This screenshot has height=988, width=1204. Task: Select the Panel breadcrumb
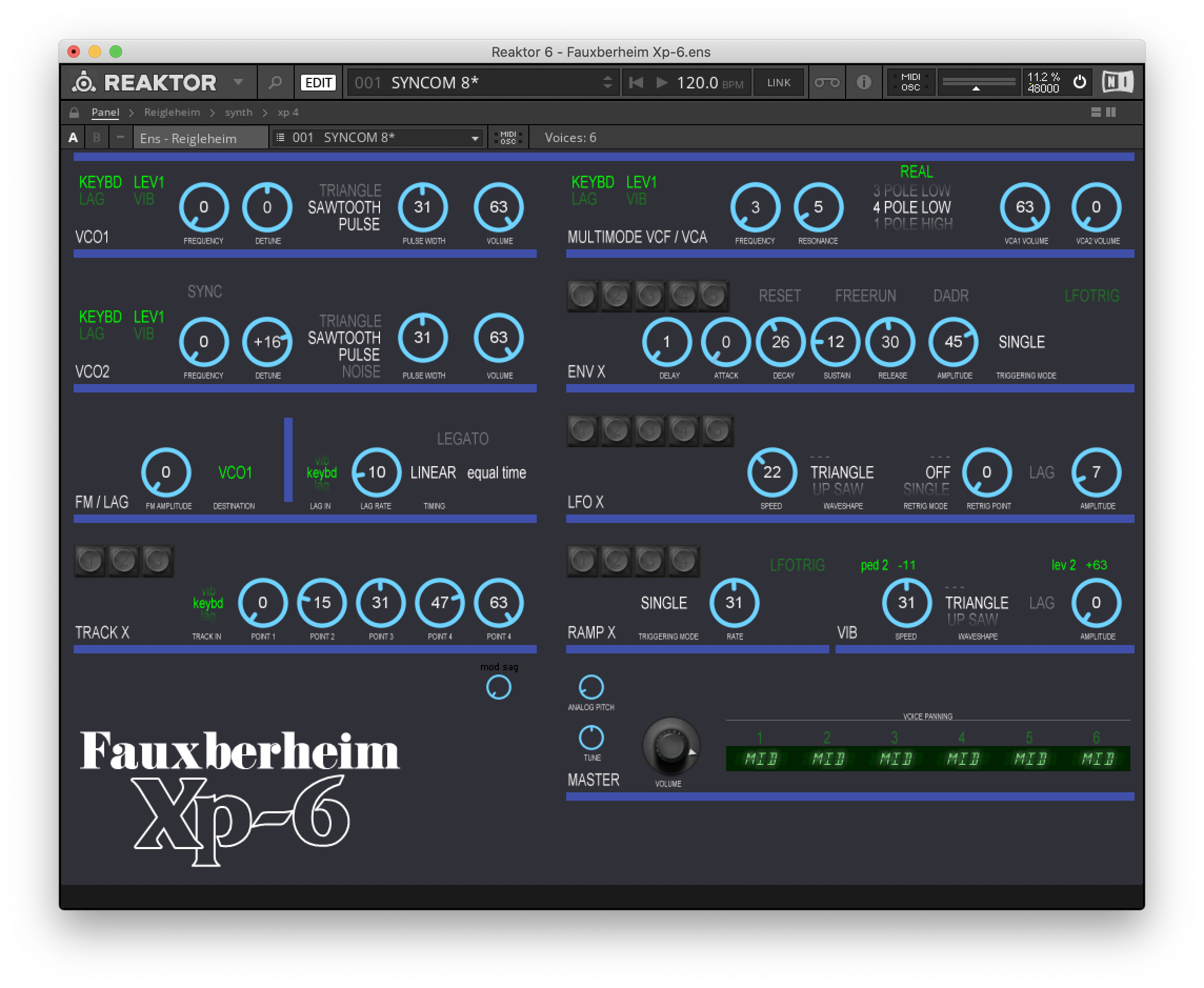(105, 112)
